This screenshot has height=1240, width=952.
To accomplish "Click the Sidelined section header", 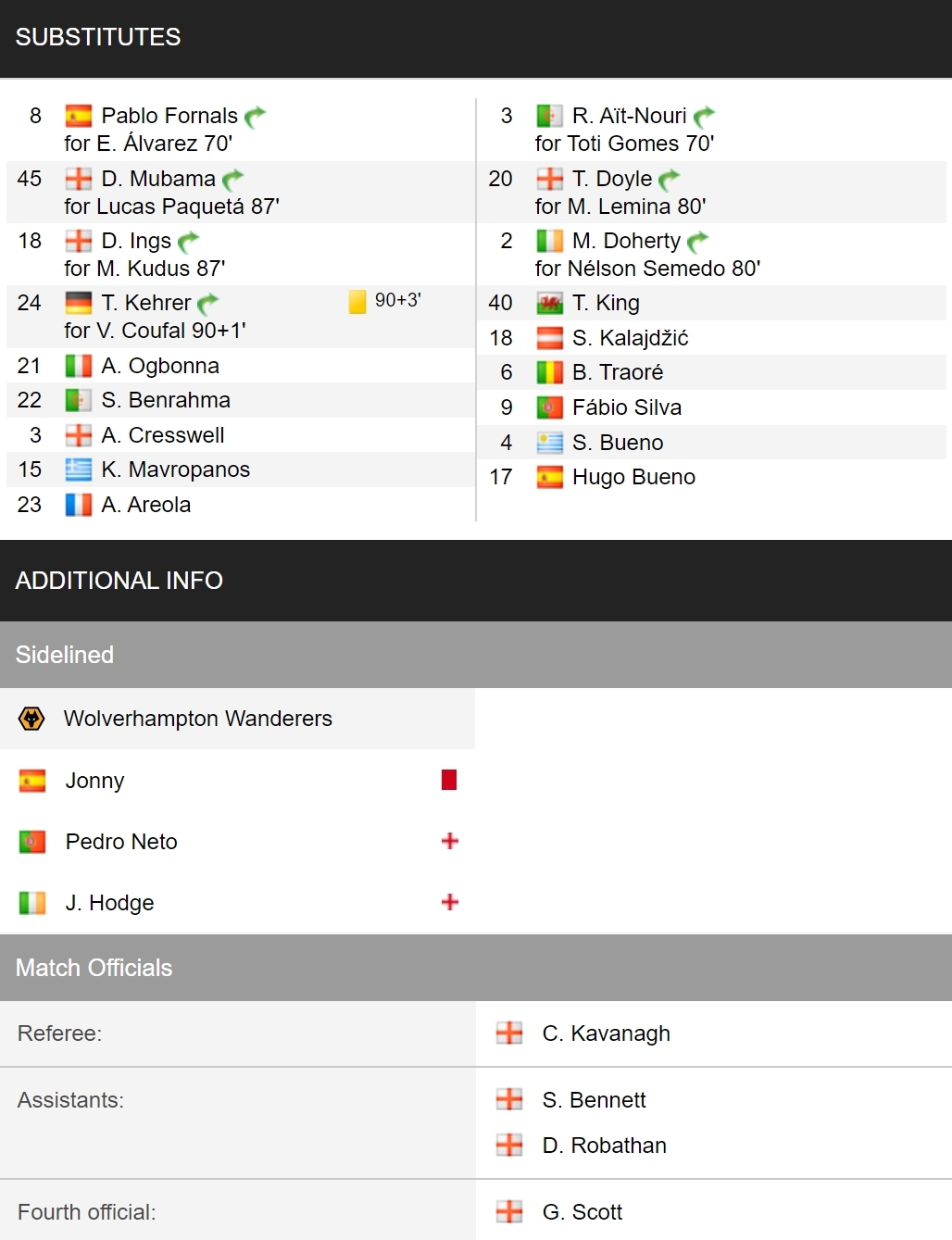I will point(476,655).
